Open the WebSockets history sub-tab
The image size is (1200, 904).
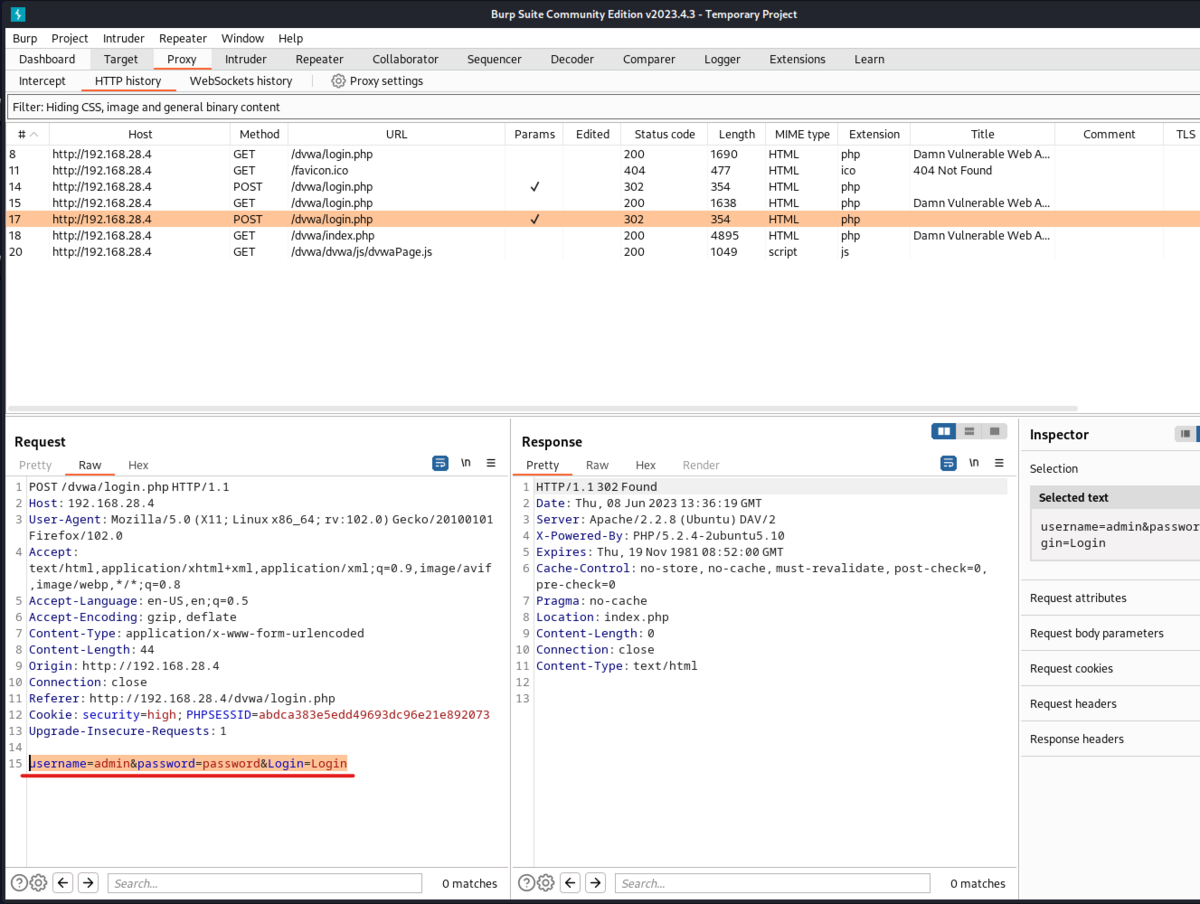tap(241, 81)
